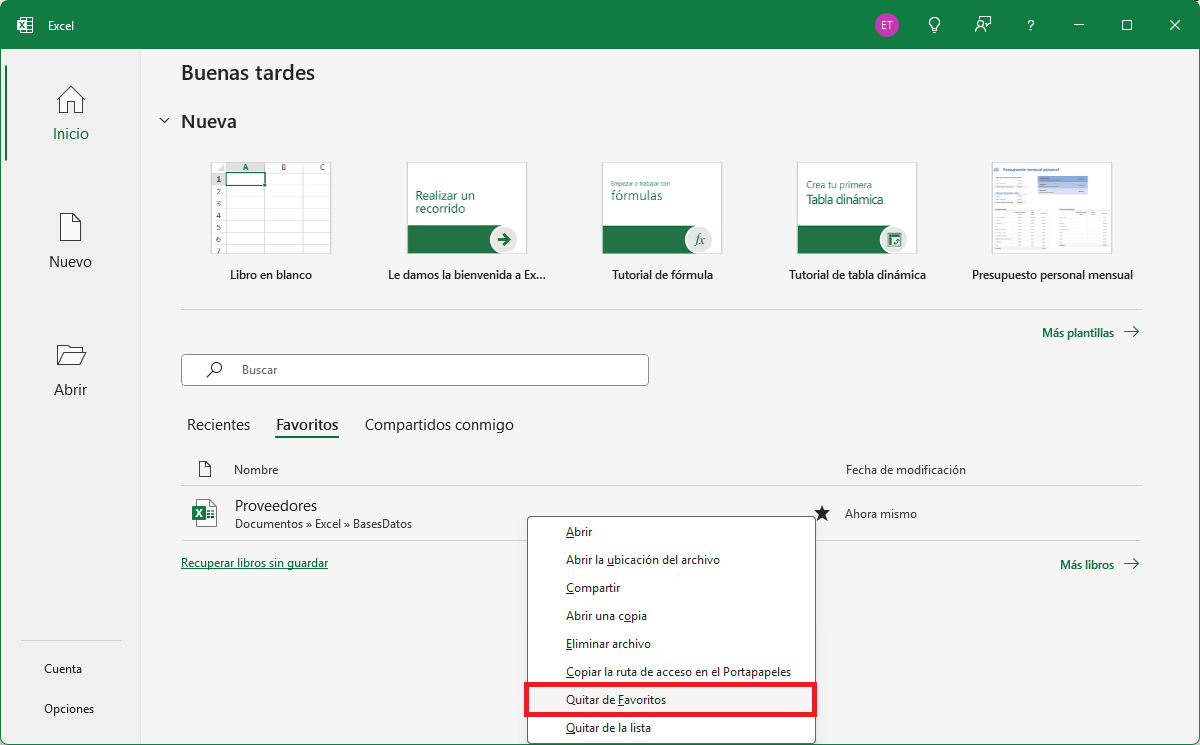The width and height of the screenshot is (1200, 745).
Task: Unpin Proveedores using the star icon
Action: point(822,513)
